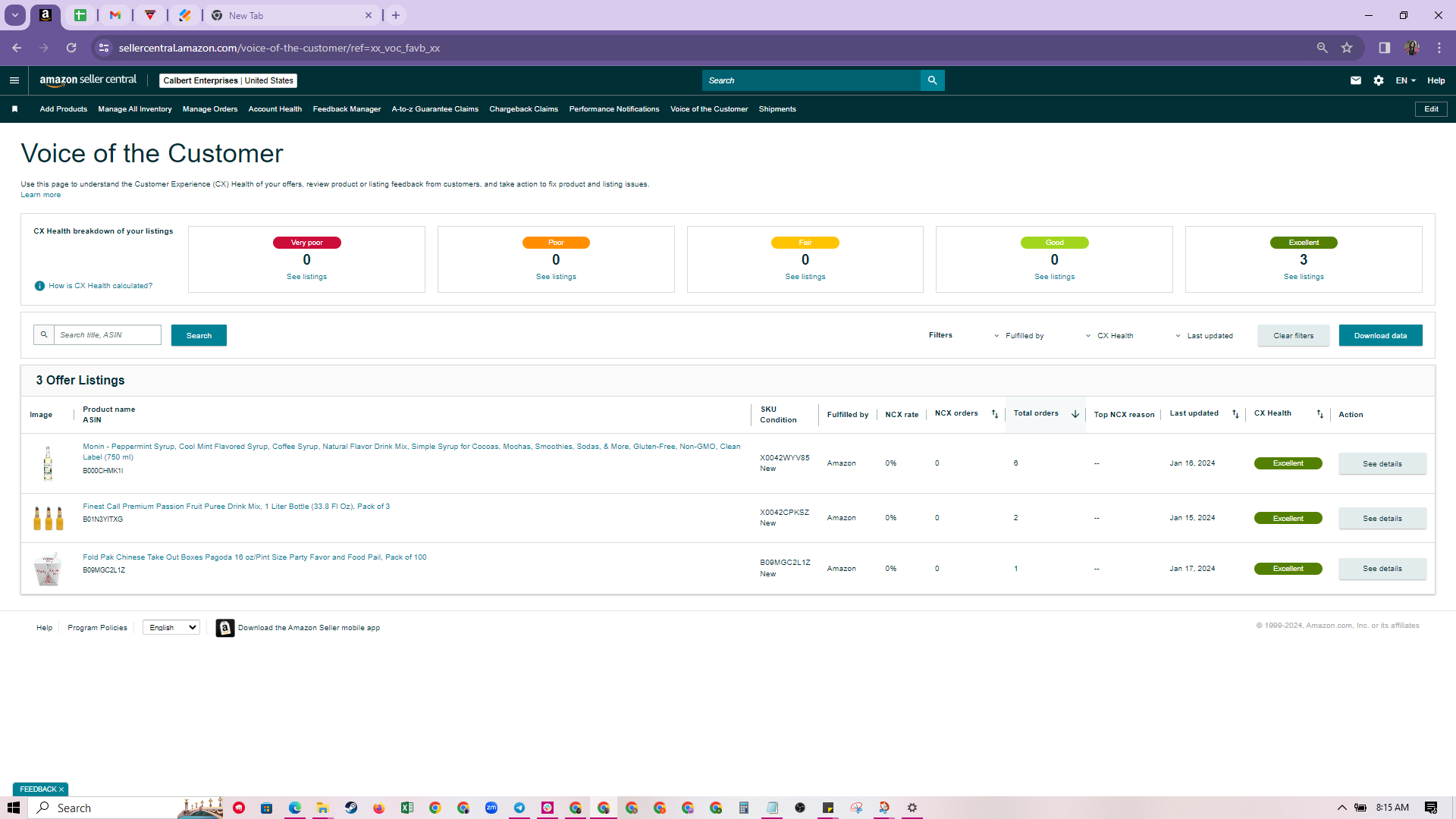Open the Calbert Enterprises account switcher
The height and width of the screenshot is (819, 1456).
point(228,80)
